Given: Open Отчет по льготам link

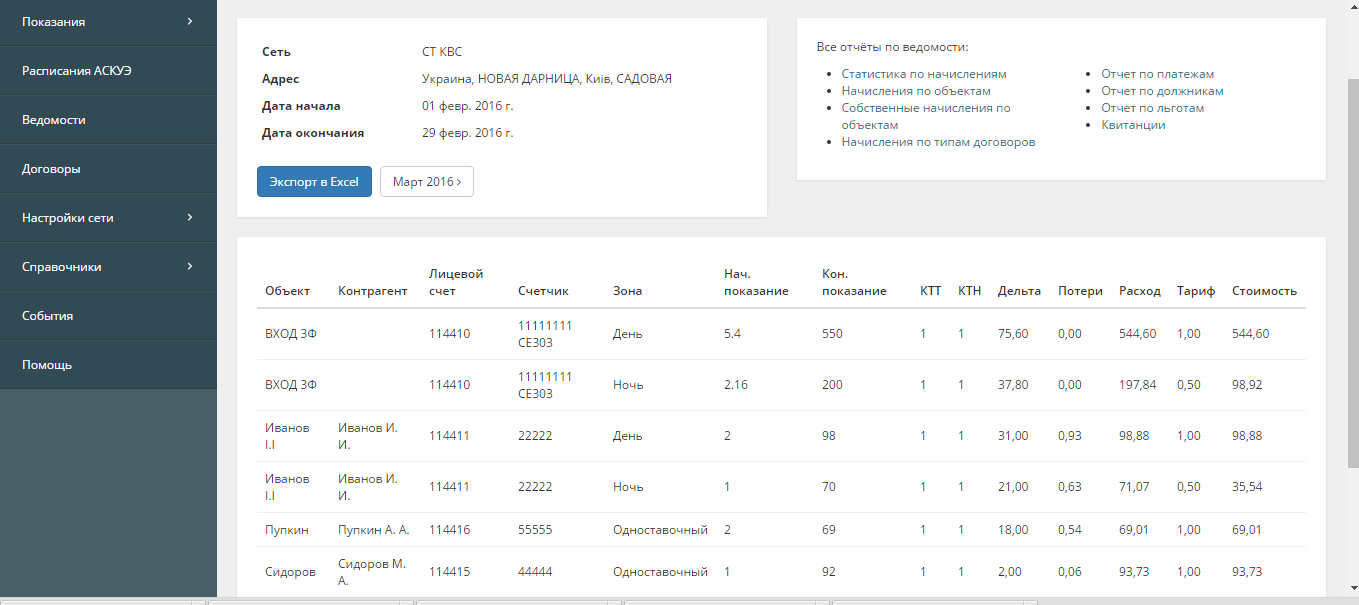Looking at the screenshot, I should (x=1152, y=108).
